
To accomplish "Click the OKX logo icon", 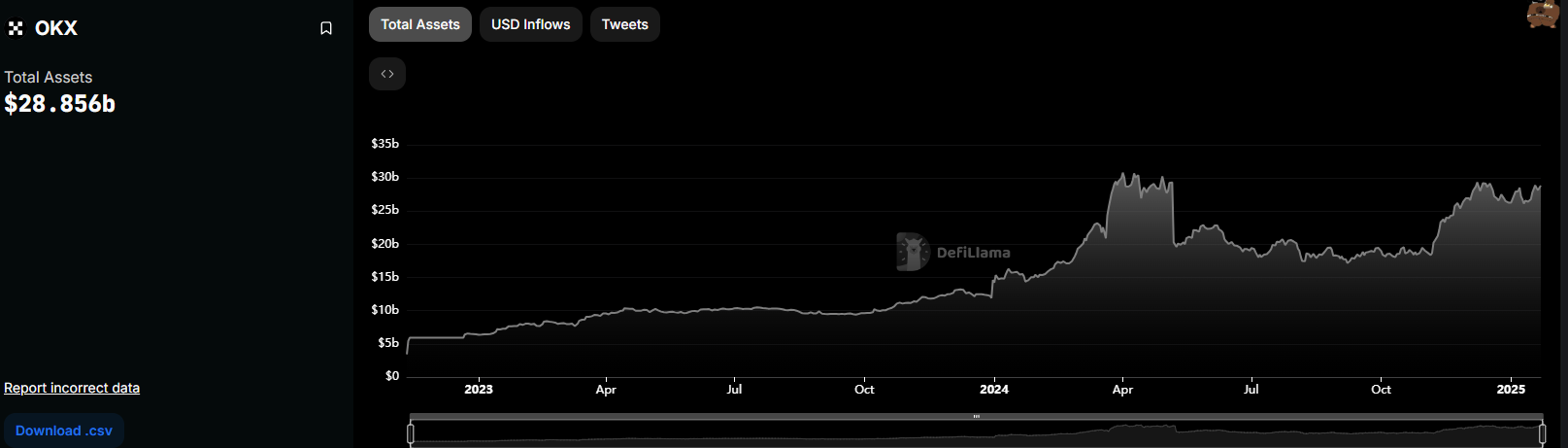I will pos(16,28).
